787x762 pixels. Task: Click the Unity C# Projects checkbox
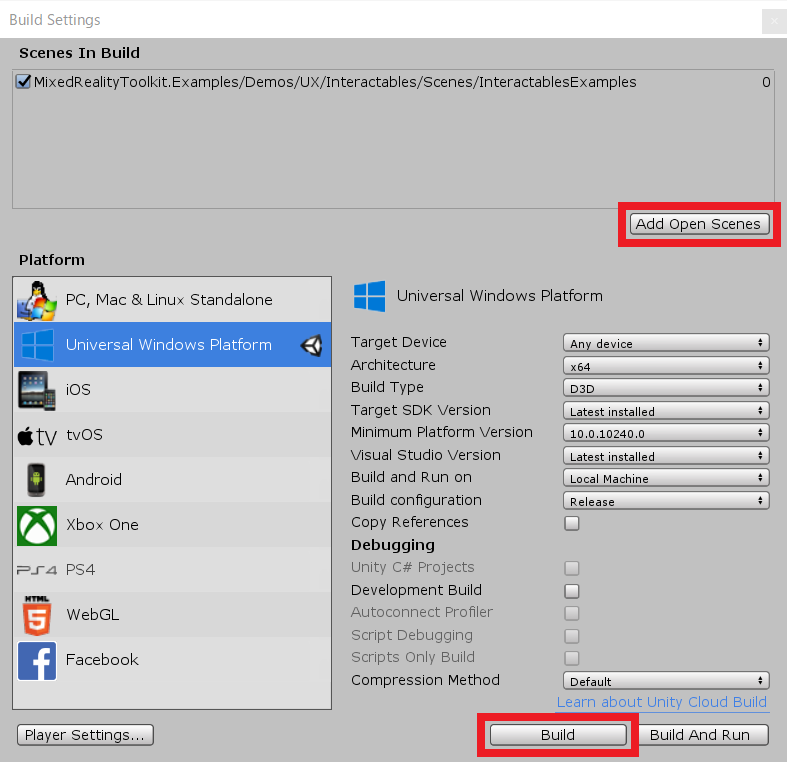click(572, 568)
